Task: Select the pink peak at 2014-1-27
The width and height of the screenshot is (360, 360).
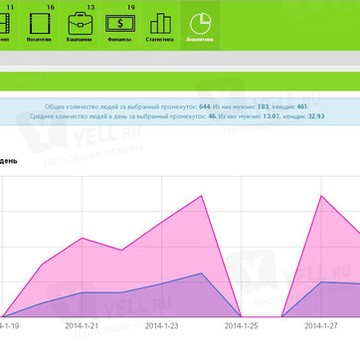Action: coord(321,196)
